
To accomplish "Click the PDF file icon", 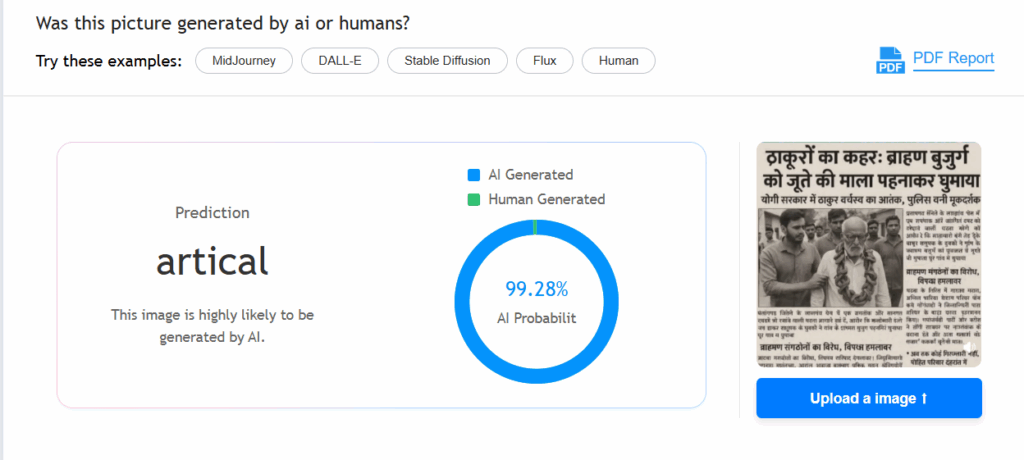I will [x=890, y=60].
